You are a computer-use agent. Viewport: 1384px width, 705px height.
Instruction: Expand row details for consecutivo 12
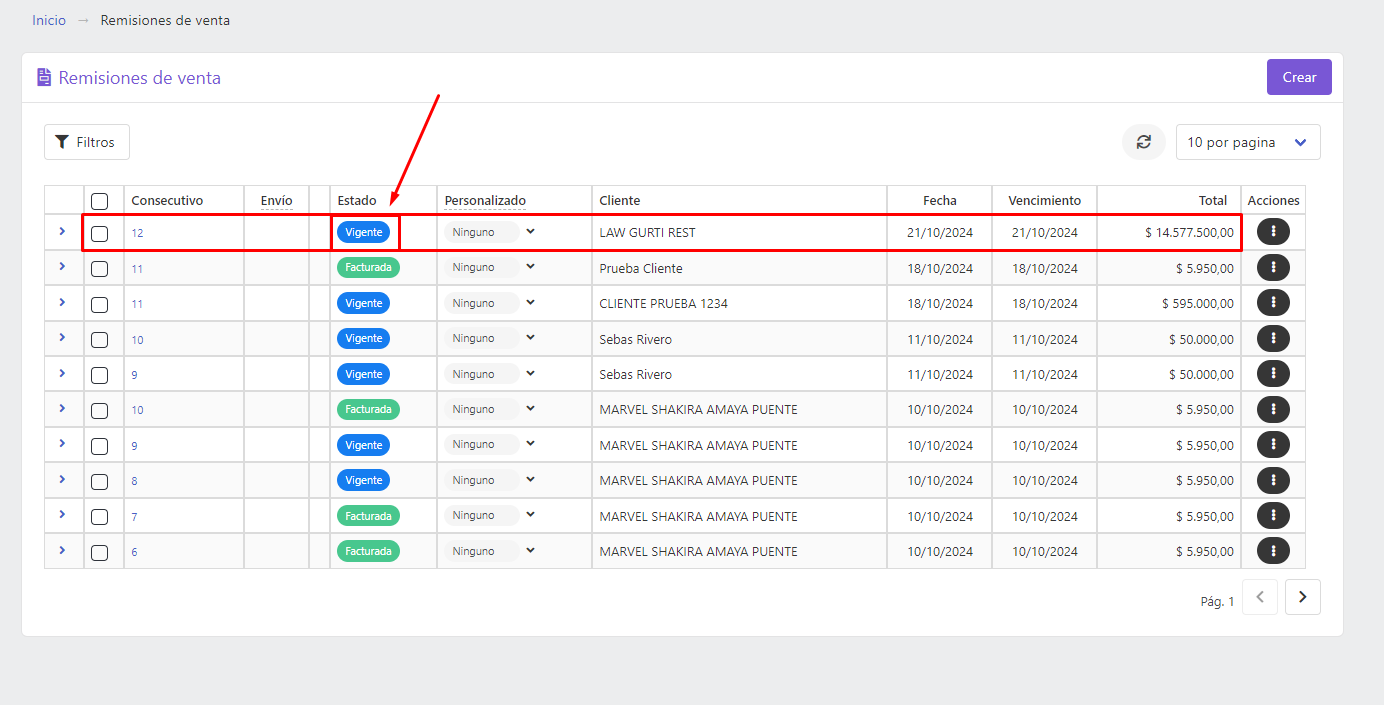point(62,231)
